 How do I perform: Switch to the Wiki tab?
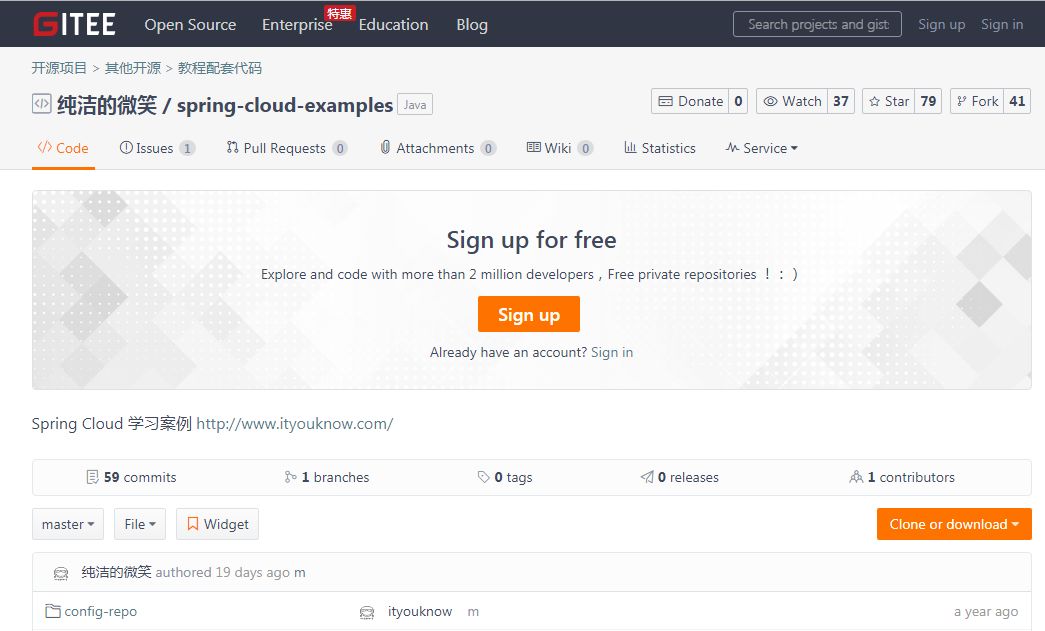pos(559,148)
